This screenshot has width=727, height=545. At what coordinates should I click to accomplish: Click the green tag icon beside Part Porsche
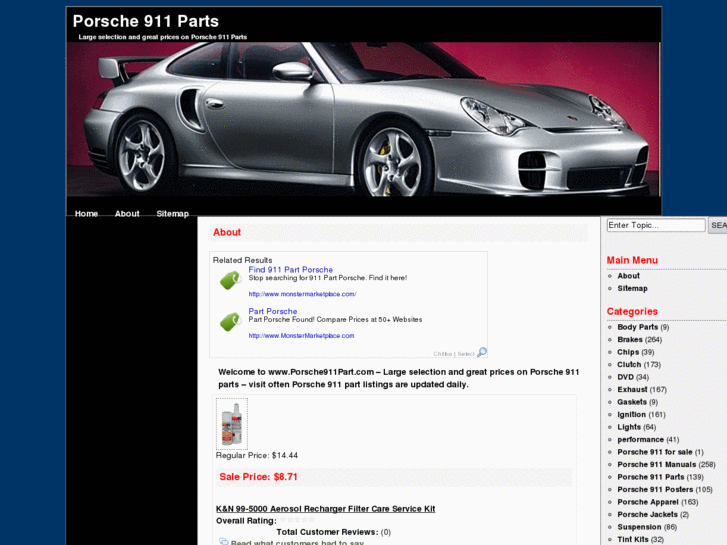point(230,321)
